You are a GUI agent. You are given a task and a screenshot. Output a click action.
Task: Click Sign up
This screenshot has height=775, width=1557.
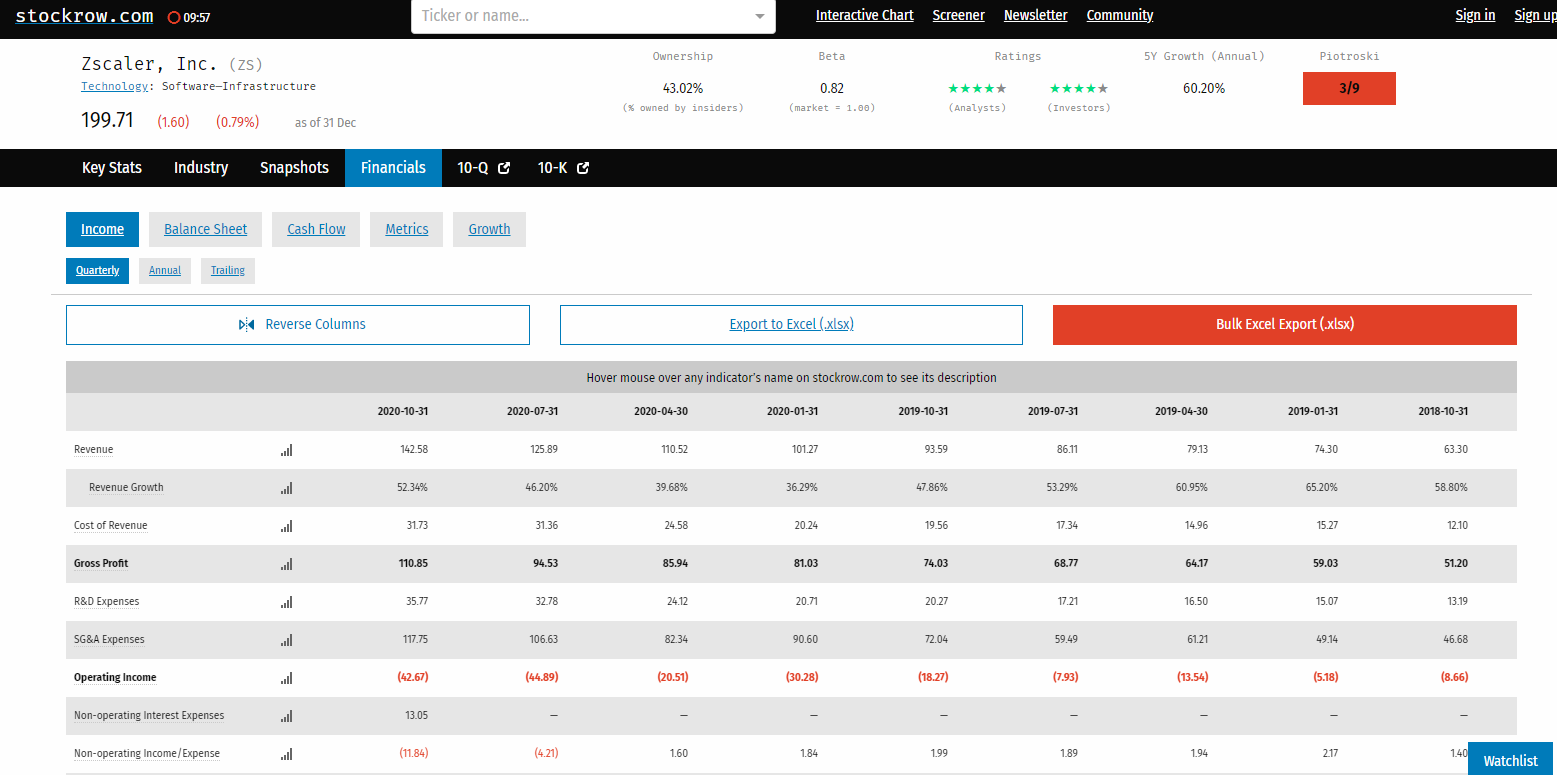point(1534,15)
